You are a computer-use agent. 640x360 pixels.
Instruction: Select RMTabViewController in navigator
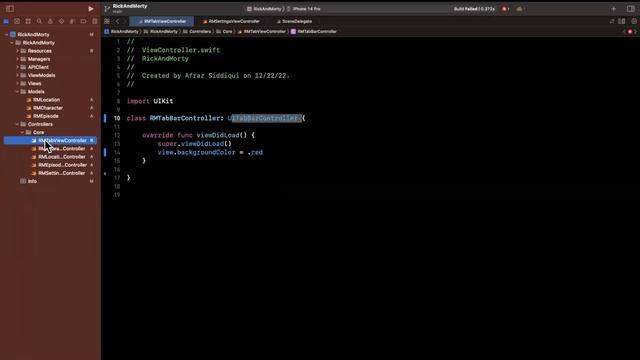[x=50, y=140]
